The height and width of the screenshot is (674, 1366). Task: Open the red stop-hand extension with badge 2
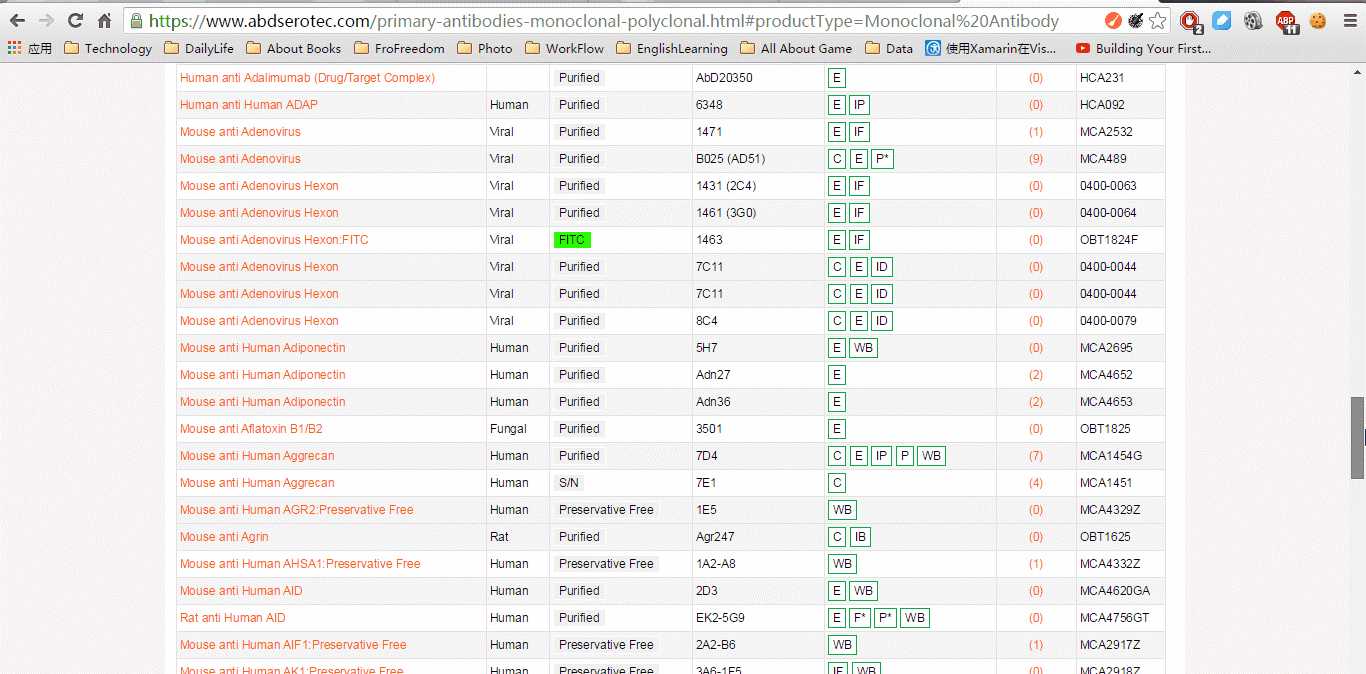pos(1190,21)
